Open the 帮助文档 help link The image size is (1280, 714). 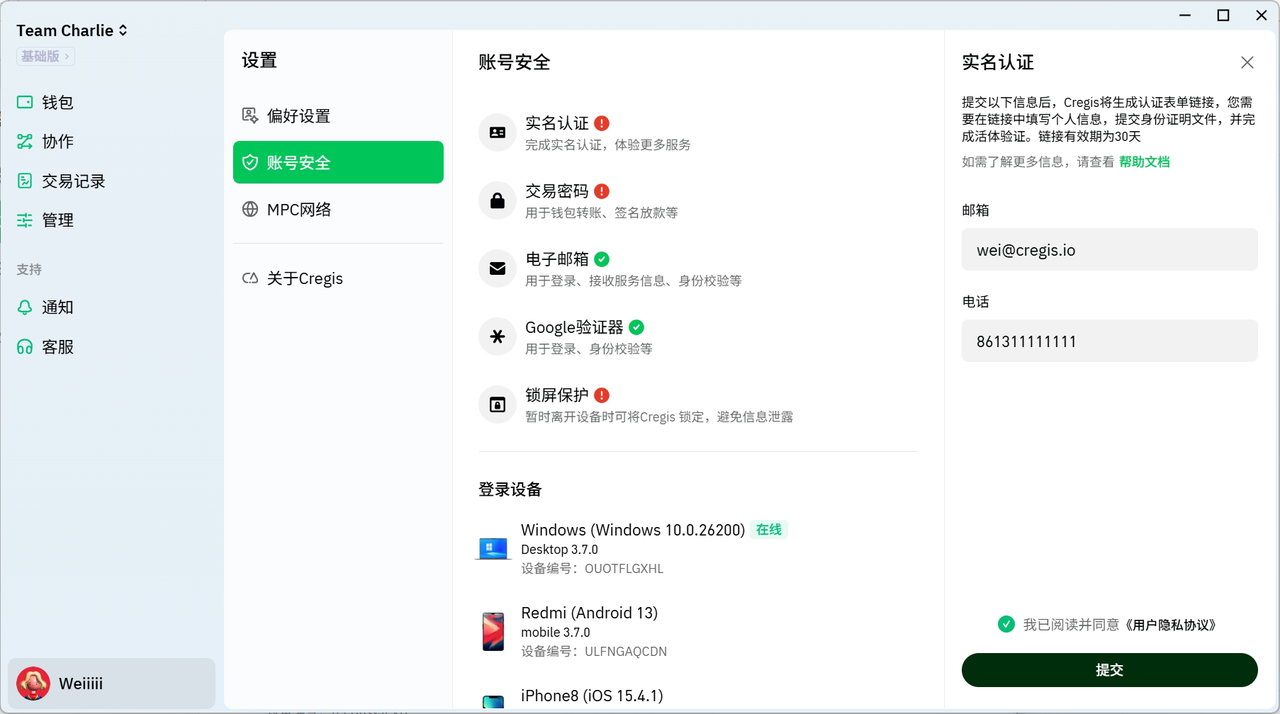(1144, 162)
